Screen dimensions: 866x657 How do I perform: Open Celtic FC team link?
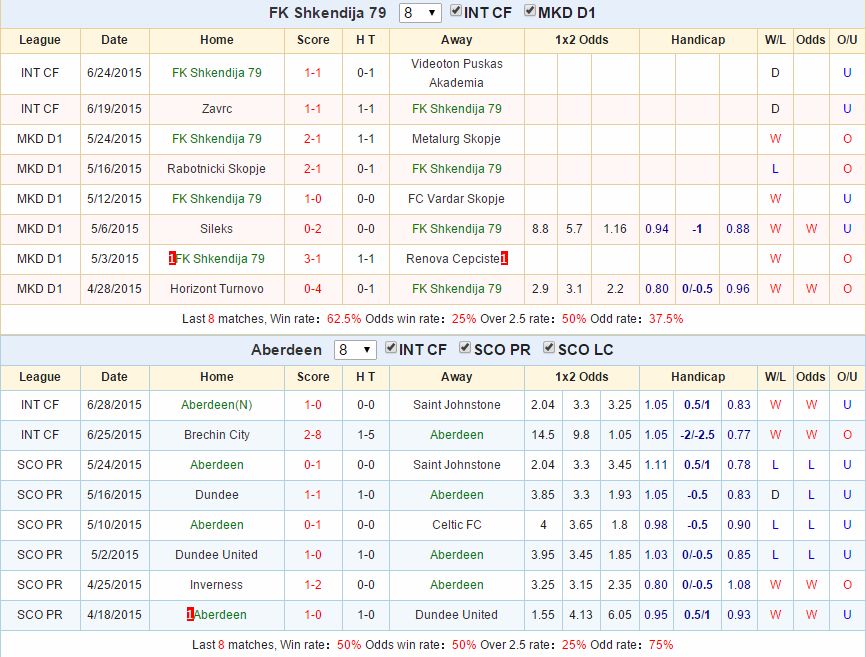(x=456, y=525)
